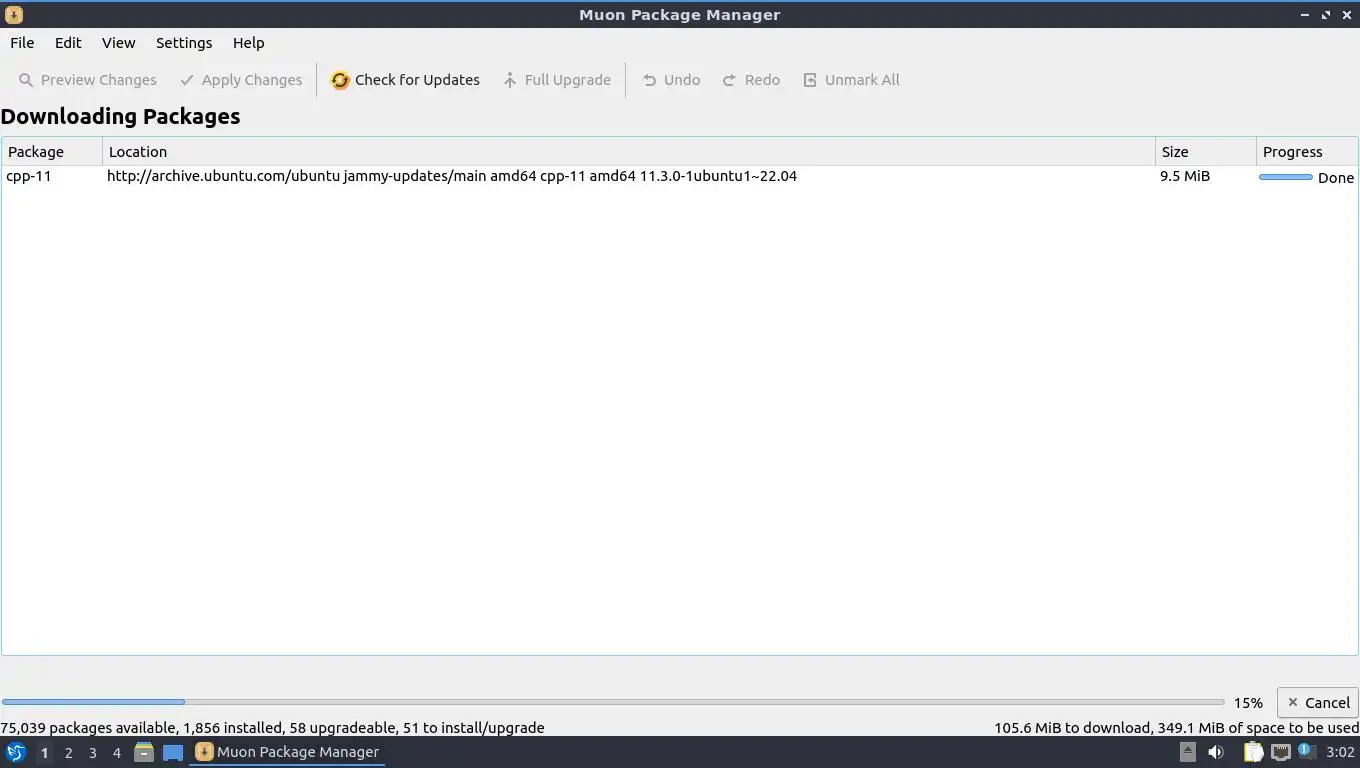
Task: Open the View menu
Action: [x=118, y=43]
